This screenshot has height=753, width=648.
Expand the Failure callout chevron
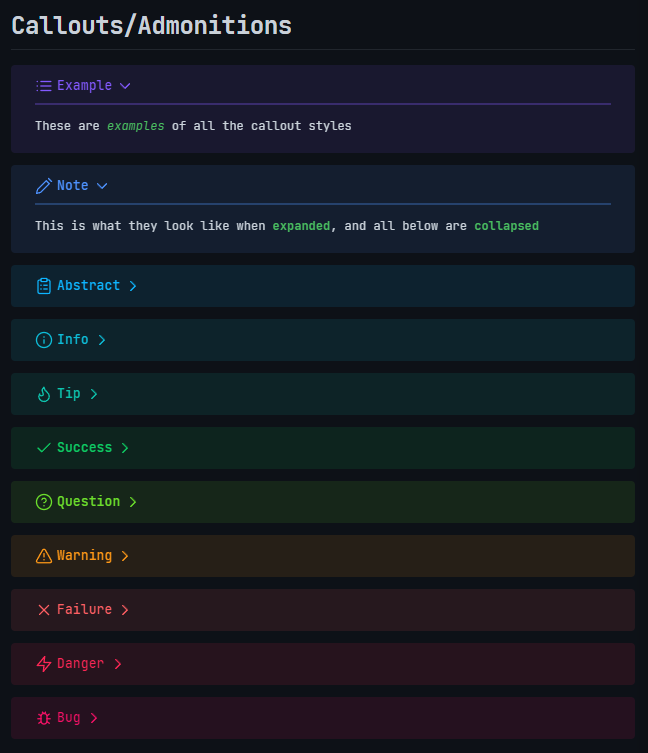(125, 610)
